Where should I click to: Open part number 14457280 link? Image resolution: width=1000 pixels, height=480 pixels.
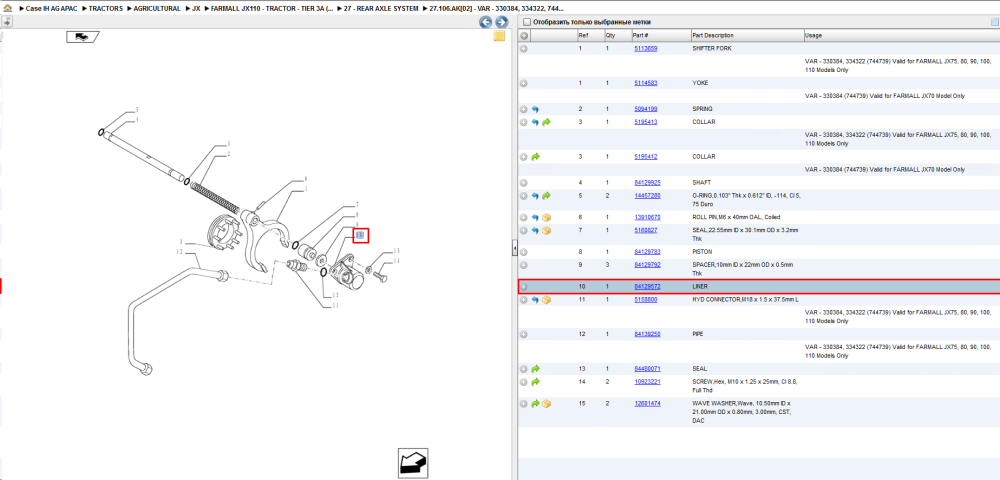(x=647, y=196)
